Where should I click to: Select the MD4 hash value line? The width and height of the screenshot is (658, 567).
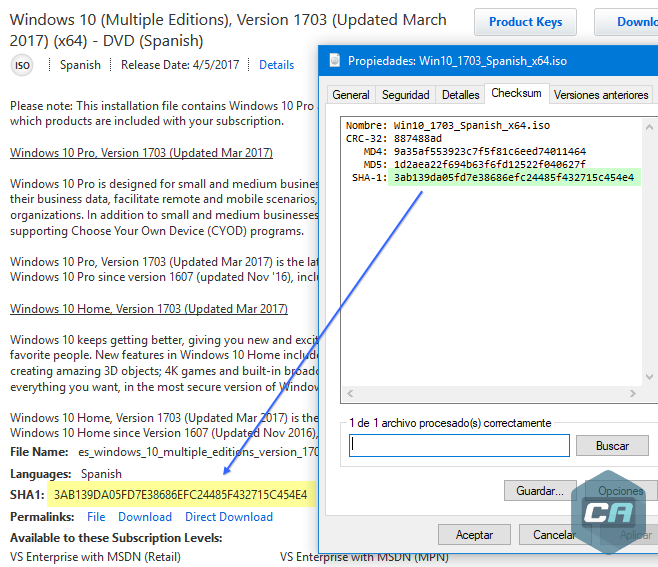(x=489, y=151)
